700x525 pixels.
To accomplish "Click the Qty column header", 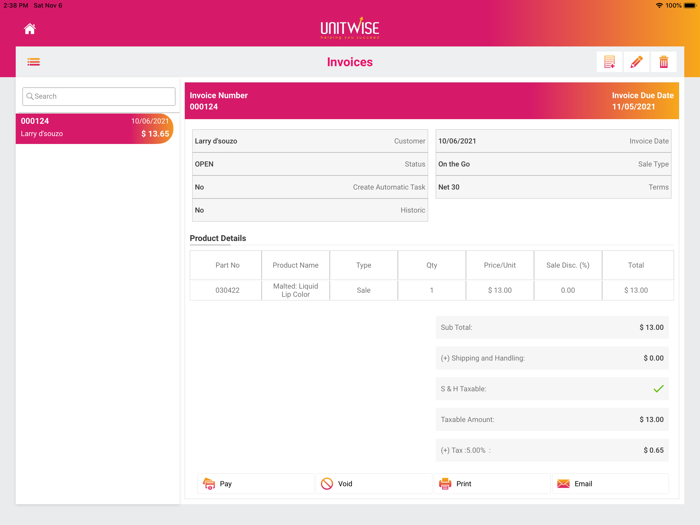I will 432,265.
